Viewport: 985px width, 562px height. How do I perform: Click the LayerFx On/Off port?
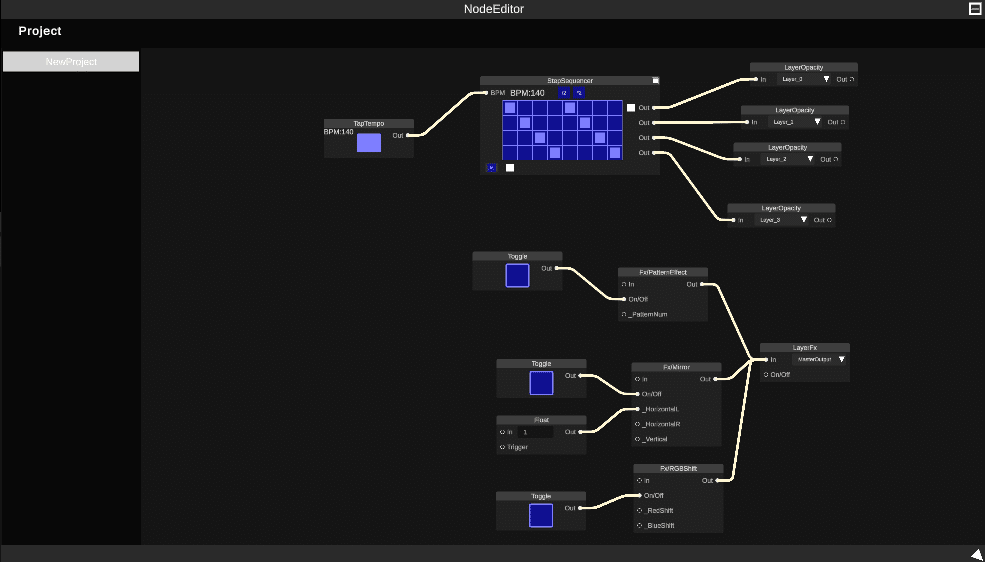(x=766, y=375)
